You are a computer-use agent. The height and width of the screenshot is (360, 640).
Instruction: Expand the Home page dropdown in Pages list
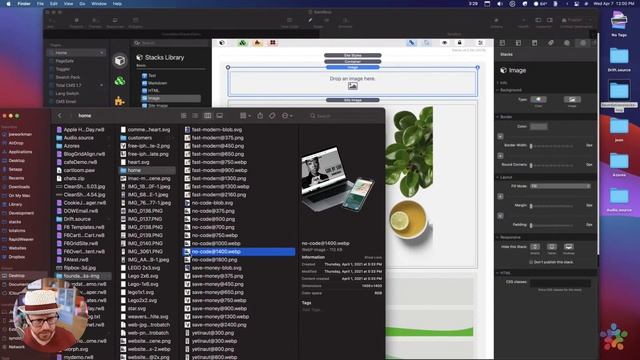[x=101, y=53]
